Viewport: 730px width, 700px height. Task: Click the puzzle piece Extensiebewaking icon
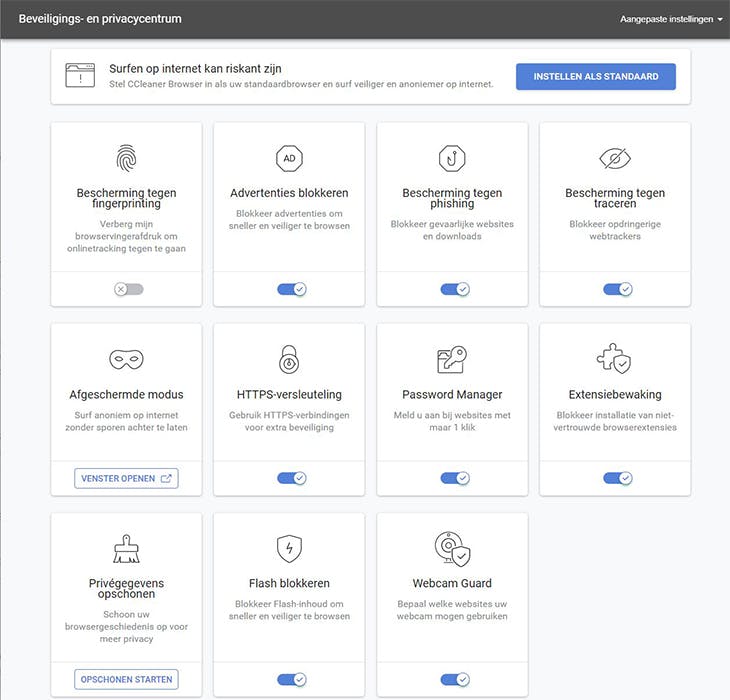pos(614,359)
